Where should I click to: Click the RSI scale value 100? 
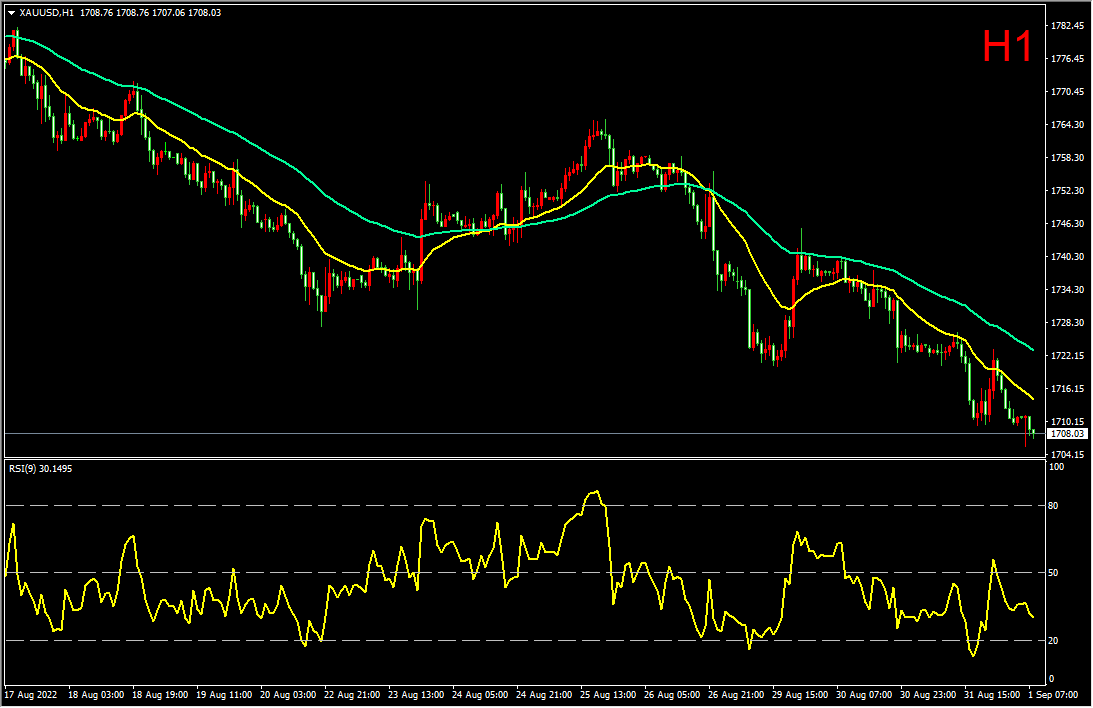coord(1056,467)
